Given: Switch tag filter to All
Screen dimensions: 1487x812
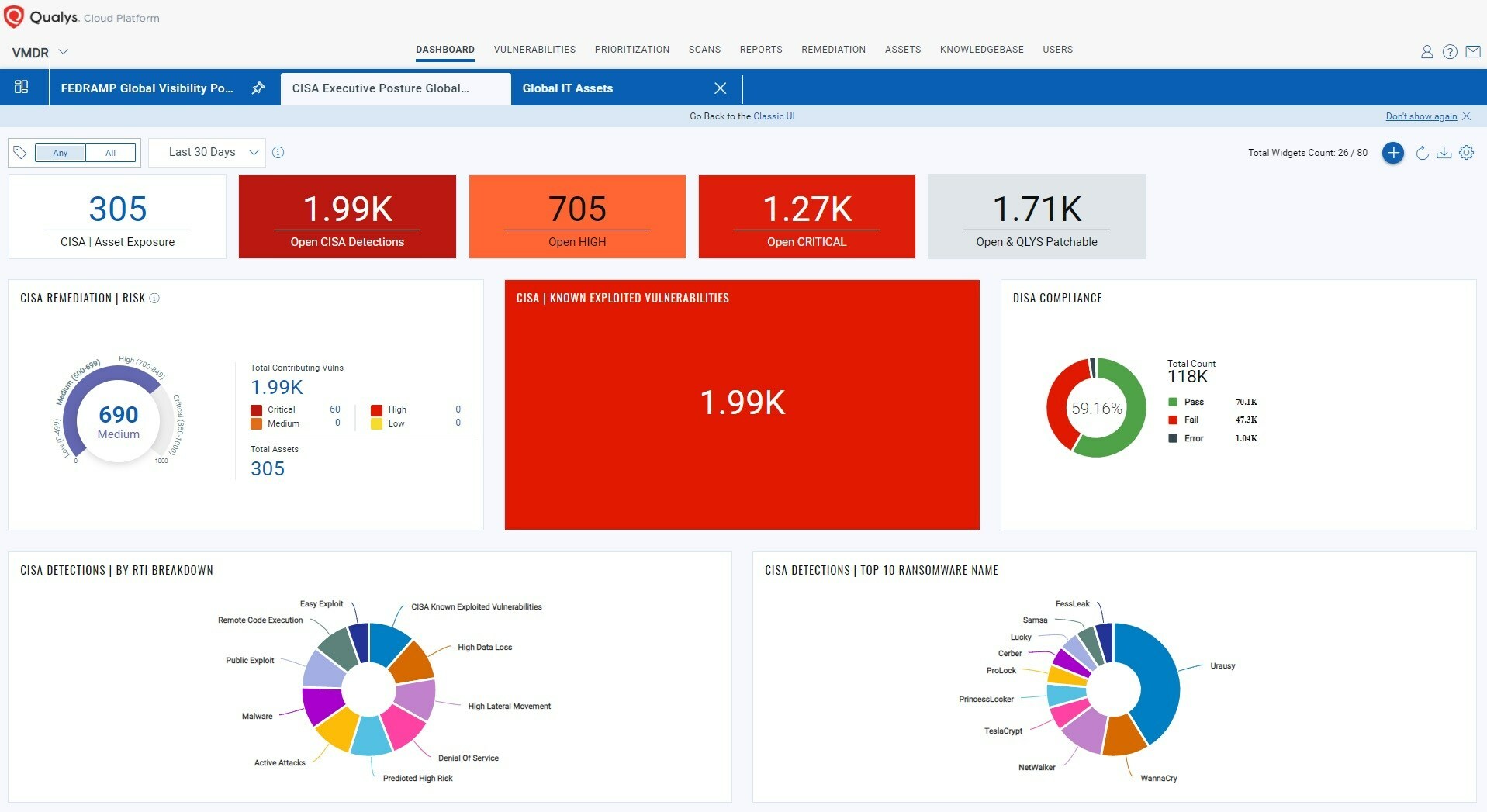Looking at the screenshot, I should coord(110,153).
